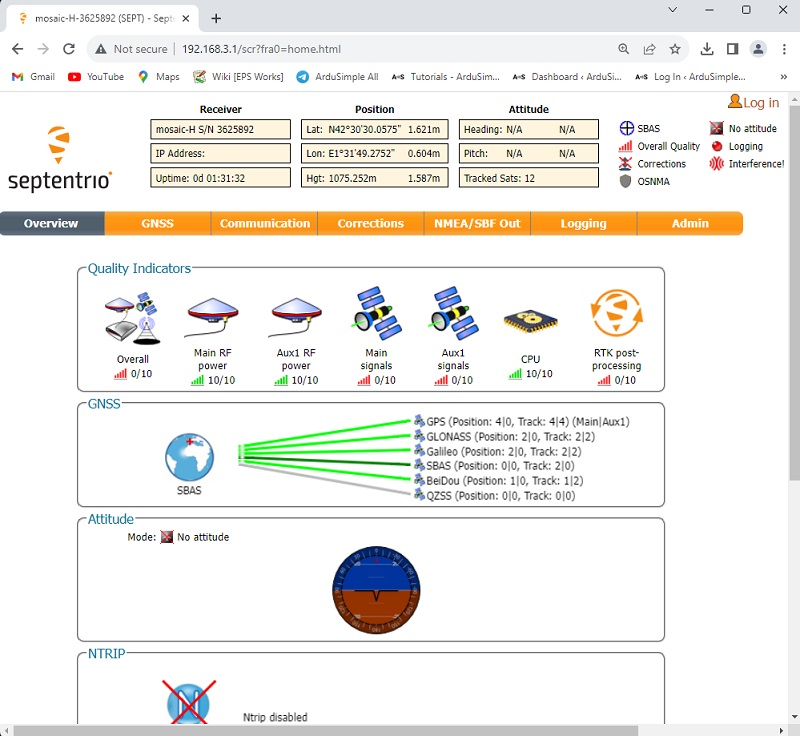Expand the Corrections menu
The image size is (800, 736).
tap(370, 224)
